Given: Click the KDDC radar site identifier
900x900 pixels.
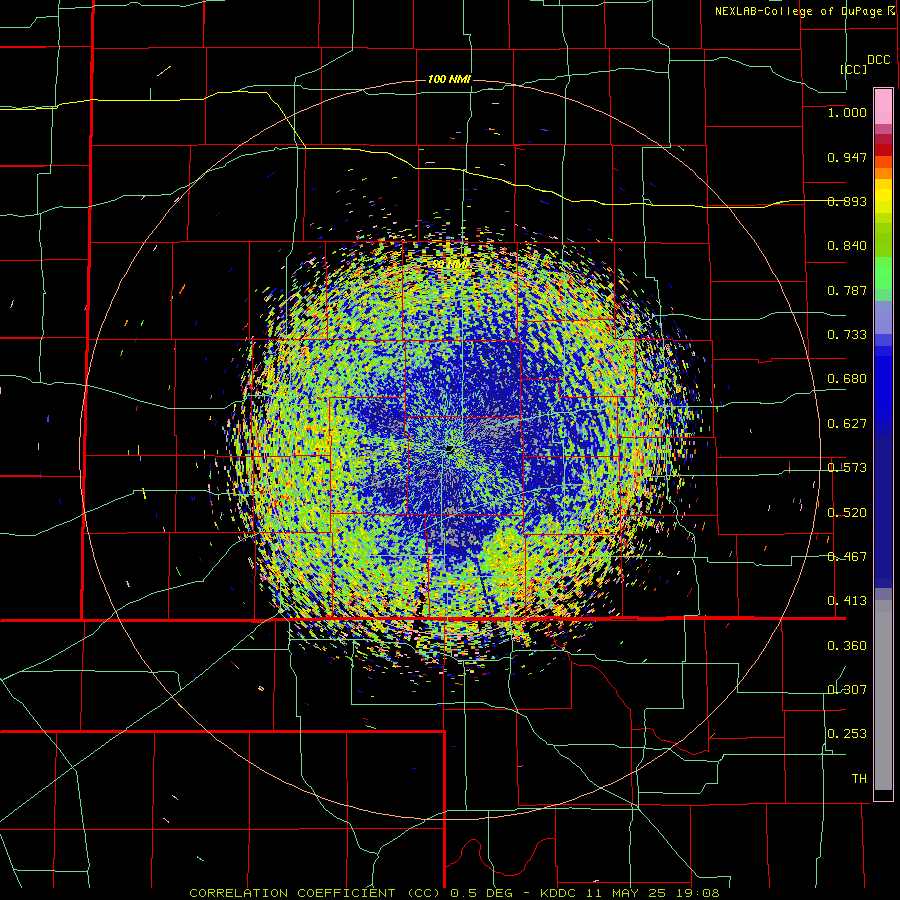Looking at the screenshot, I should [x=559, y=893].
